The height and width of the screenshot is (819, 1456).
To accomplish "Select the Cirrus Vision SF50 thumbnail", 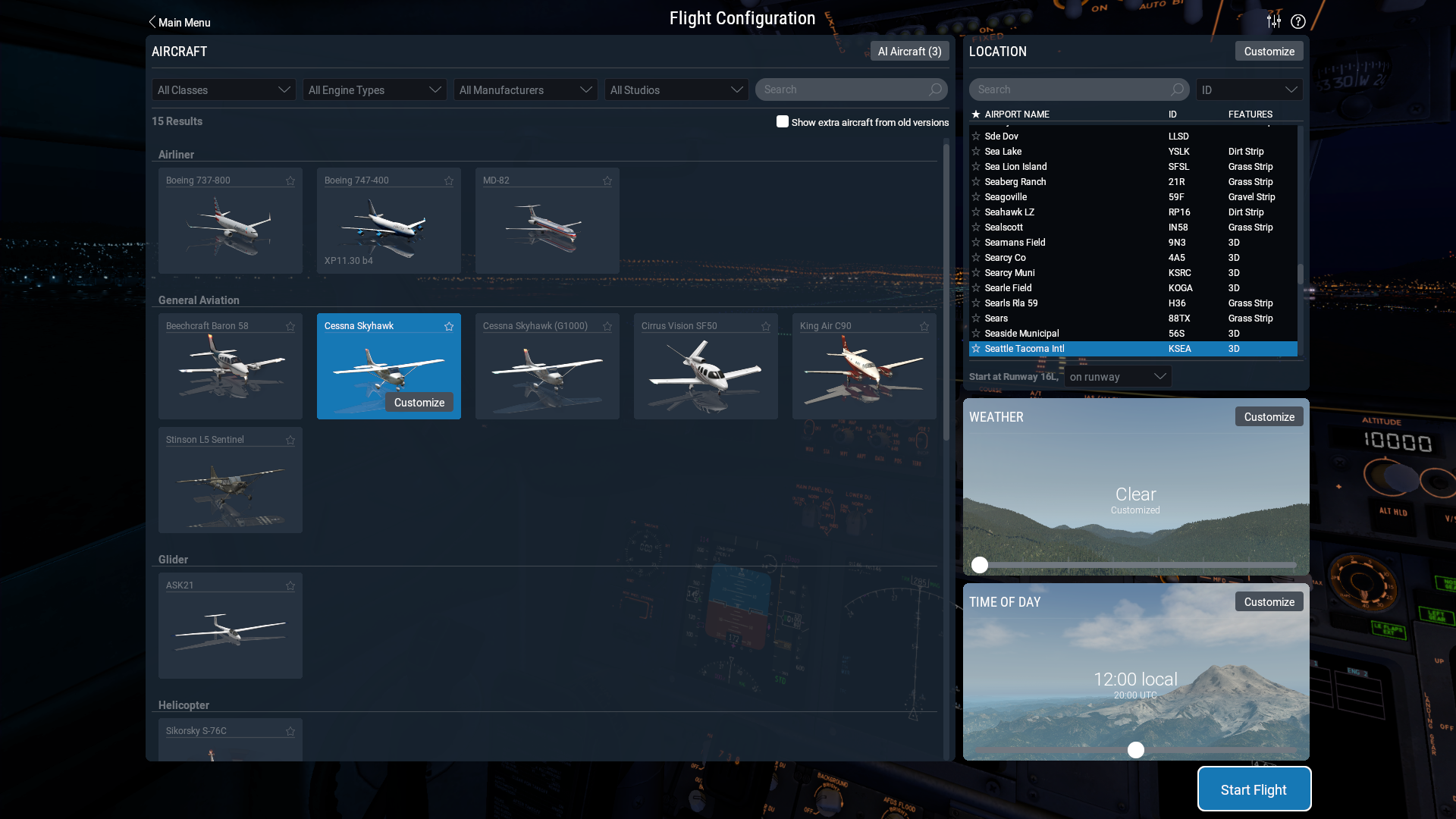I will point(706,366).
